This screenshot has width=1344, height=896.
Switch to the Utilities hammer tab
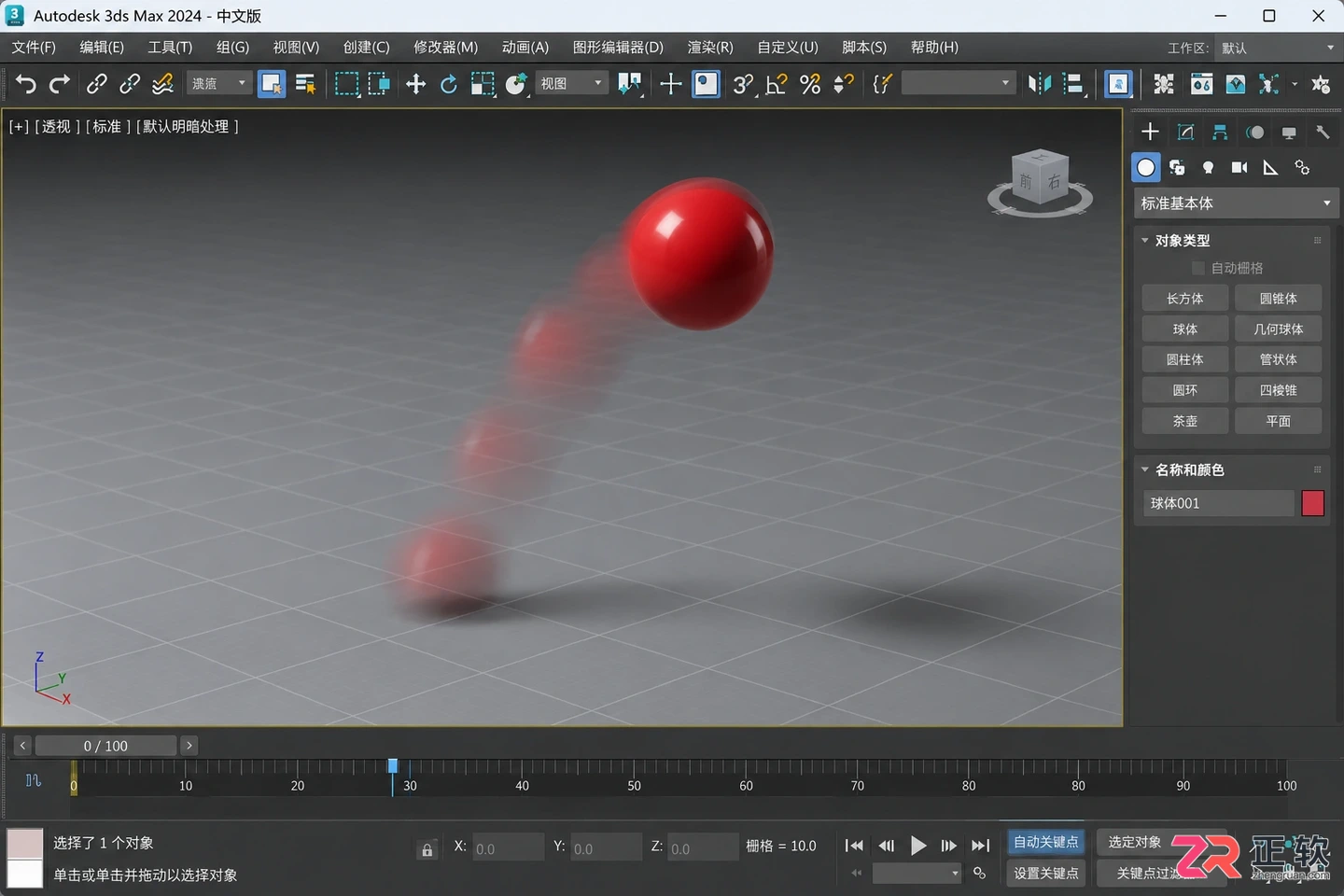pyautogui.click(x=1323, y=132)
